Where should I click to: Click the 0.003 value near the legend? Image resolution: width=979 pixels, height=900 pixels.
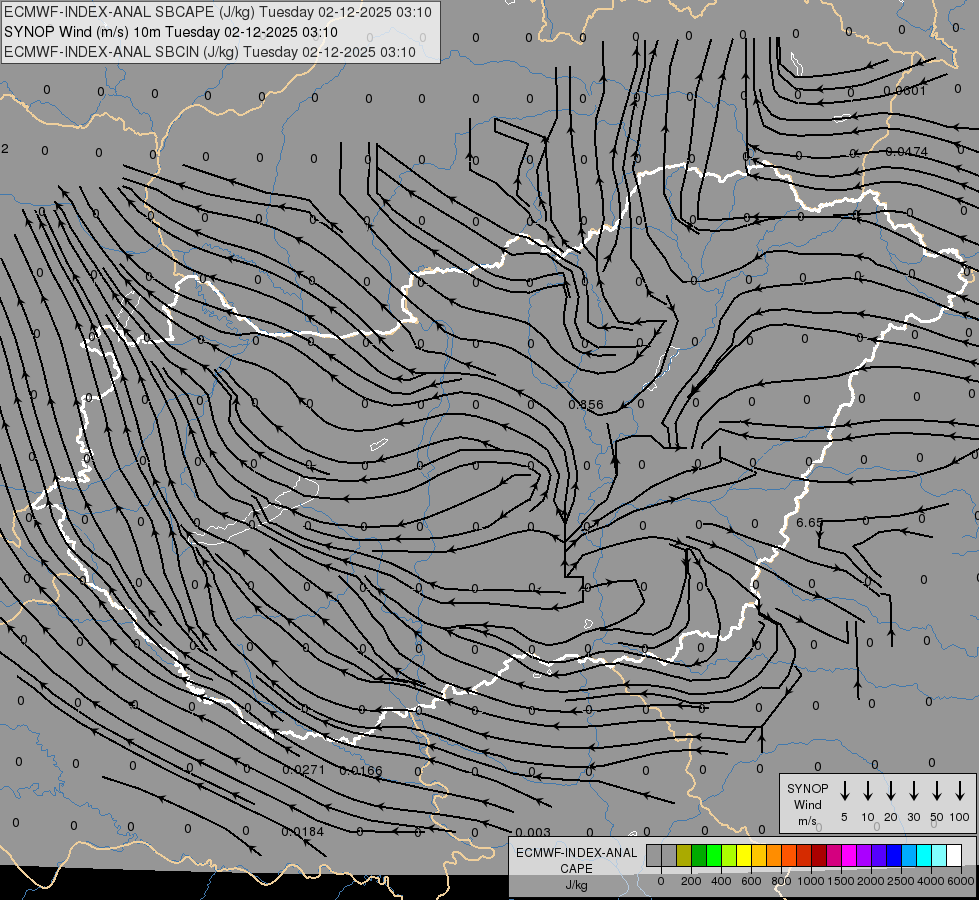pos(533,833)
